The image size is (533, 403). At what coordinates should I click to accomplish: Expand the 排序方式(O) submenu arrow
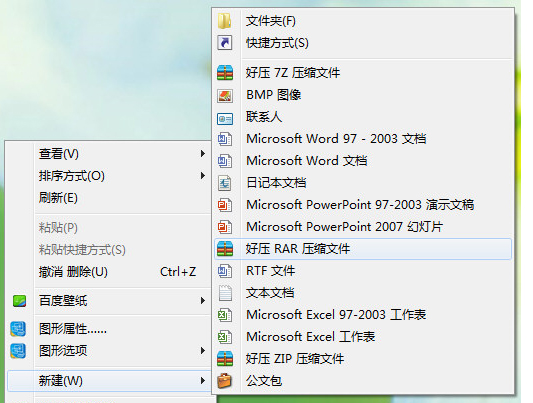(x=203, y=176)
